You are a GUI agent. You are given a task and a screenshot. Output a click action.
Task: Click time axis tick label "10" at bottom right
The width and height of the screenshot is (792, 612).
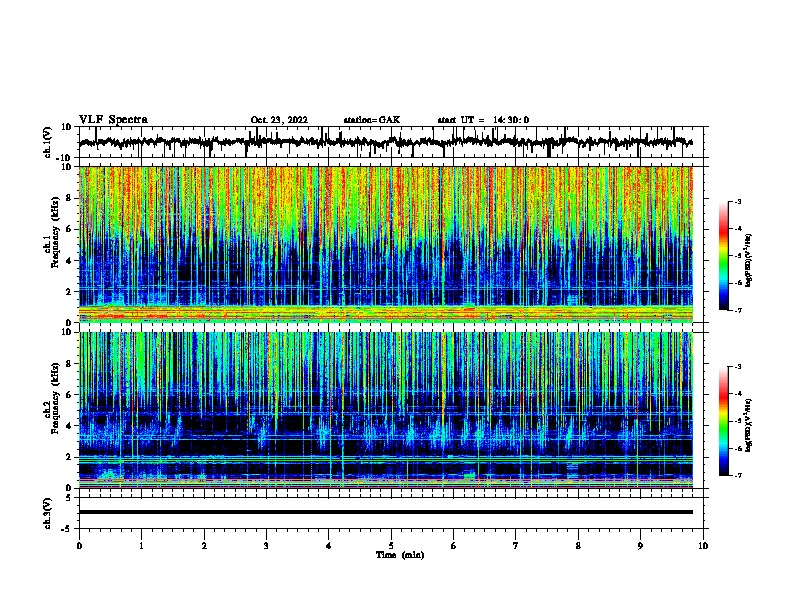click(x=703, y=546)
